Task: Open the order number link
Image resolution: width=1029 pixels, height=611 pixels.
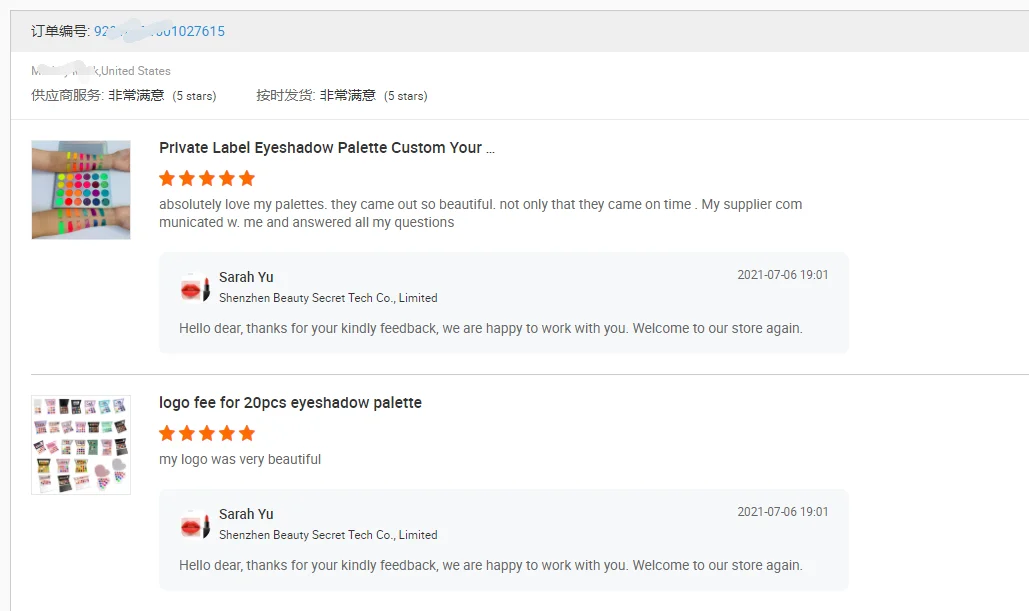Action: coord(159,31)
